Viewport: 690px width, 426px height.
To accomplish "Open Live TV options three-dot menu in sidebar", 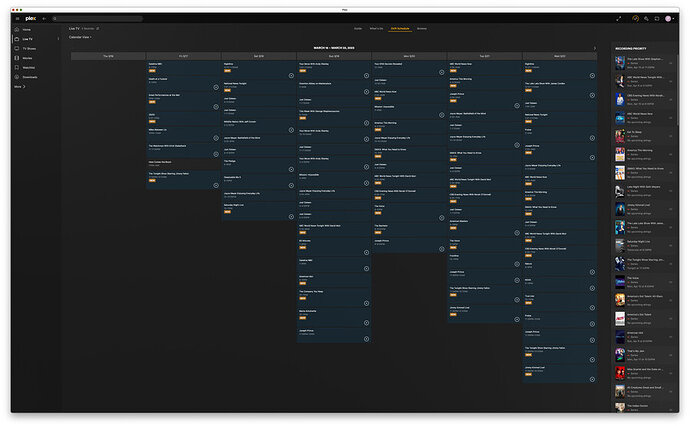I will [x=59, y=39].
